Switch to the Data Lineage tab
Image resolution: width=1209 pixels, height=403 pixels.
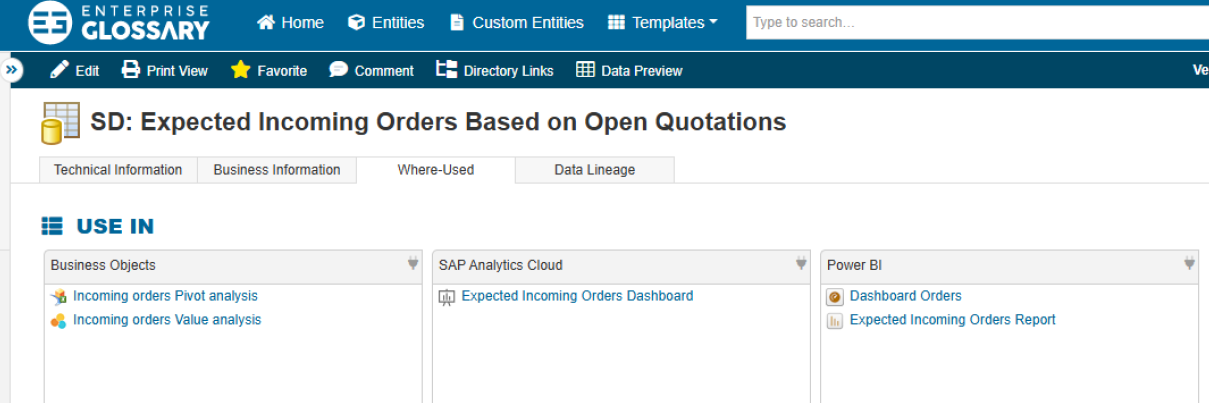click(595, 170)
